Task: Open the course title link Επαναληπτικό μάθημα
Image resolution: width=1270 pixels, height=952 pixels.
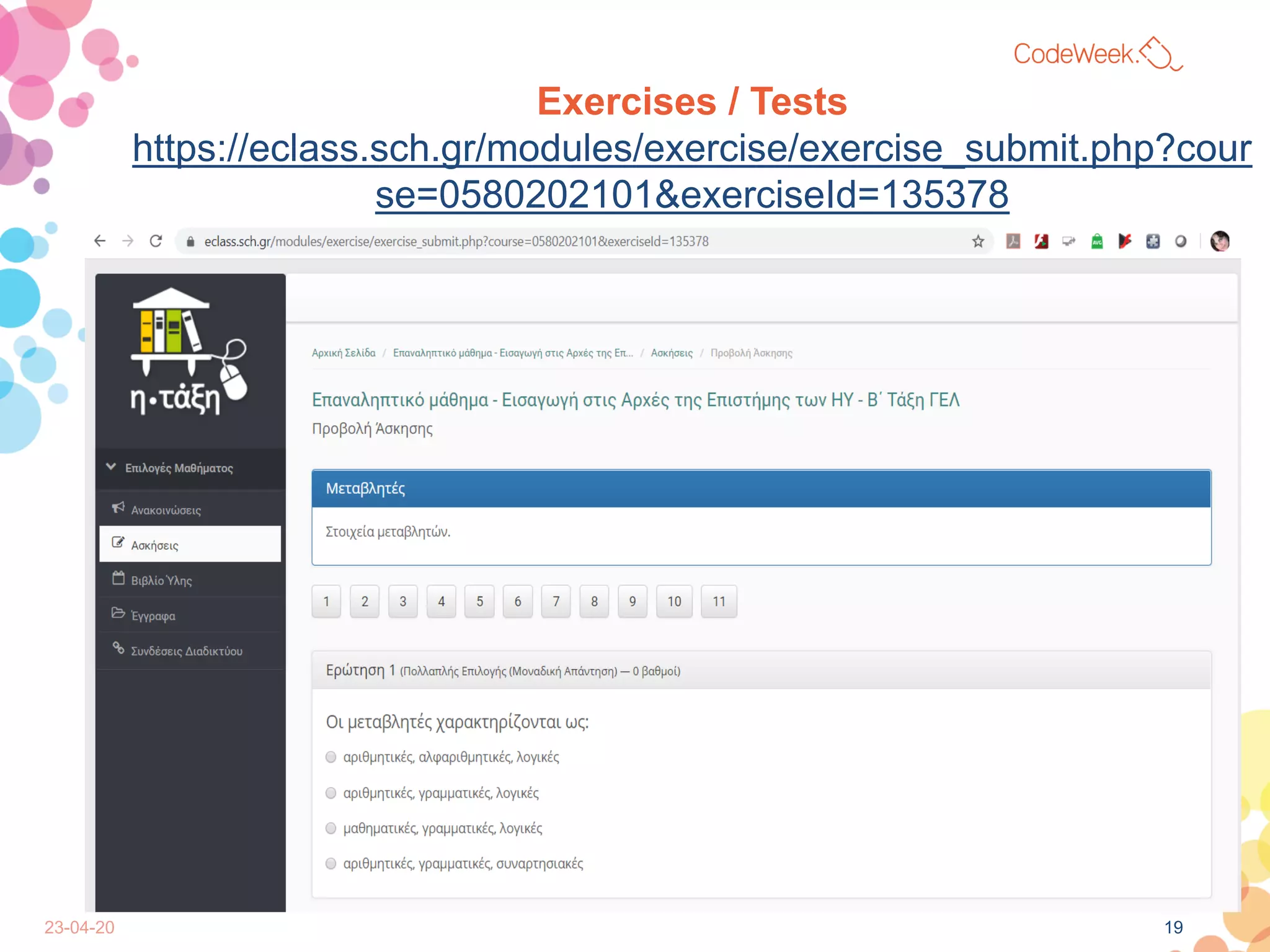Action: [636, 400]
